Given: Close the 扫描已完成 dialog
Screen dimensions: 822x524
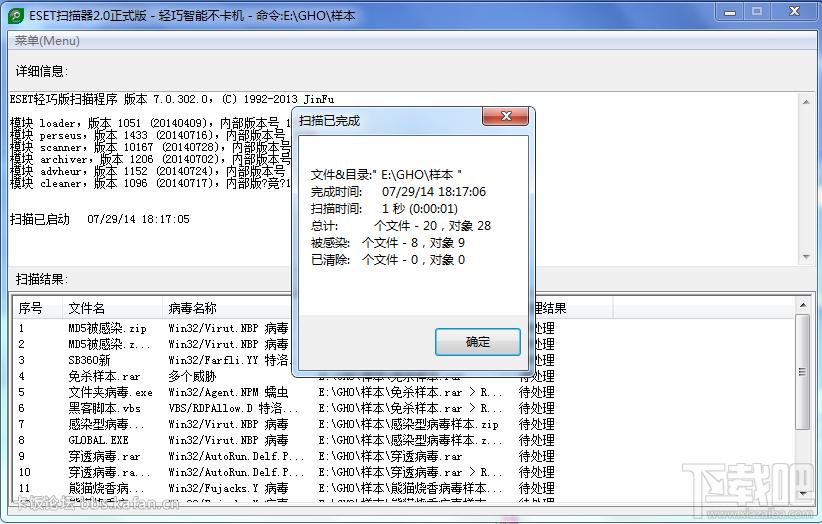Looking at the screenshot, I should [505, 116].
